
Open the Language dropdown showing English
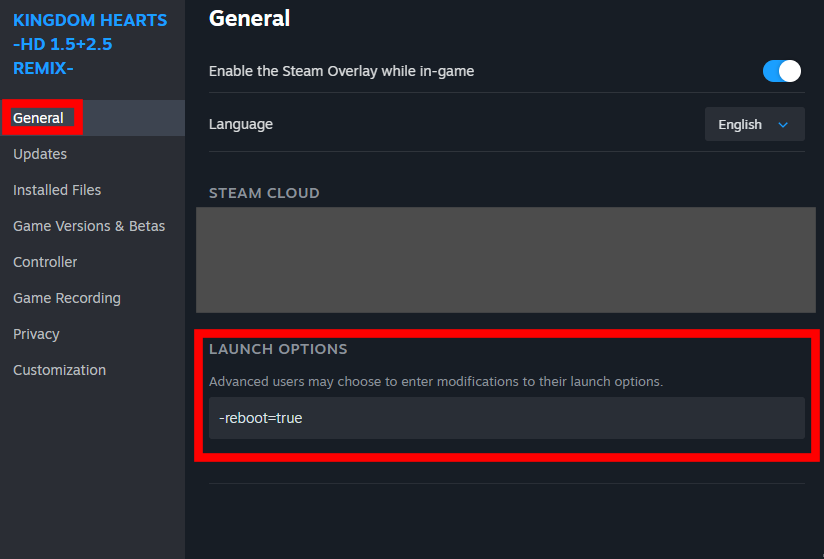pyautogui.click(x=754, y=125)
